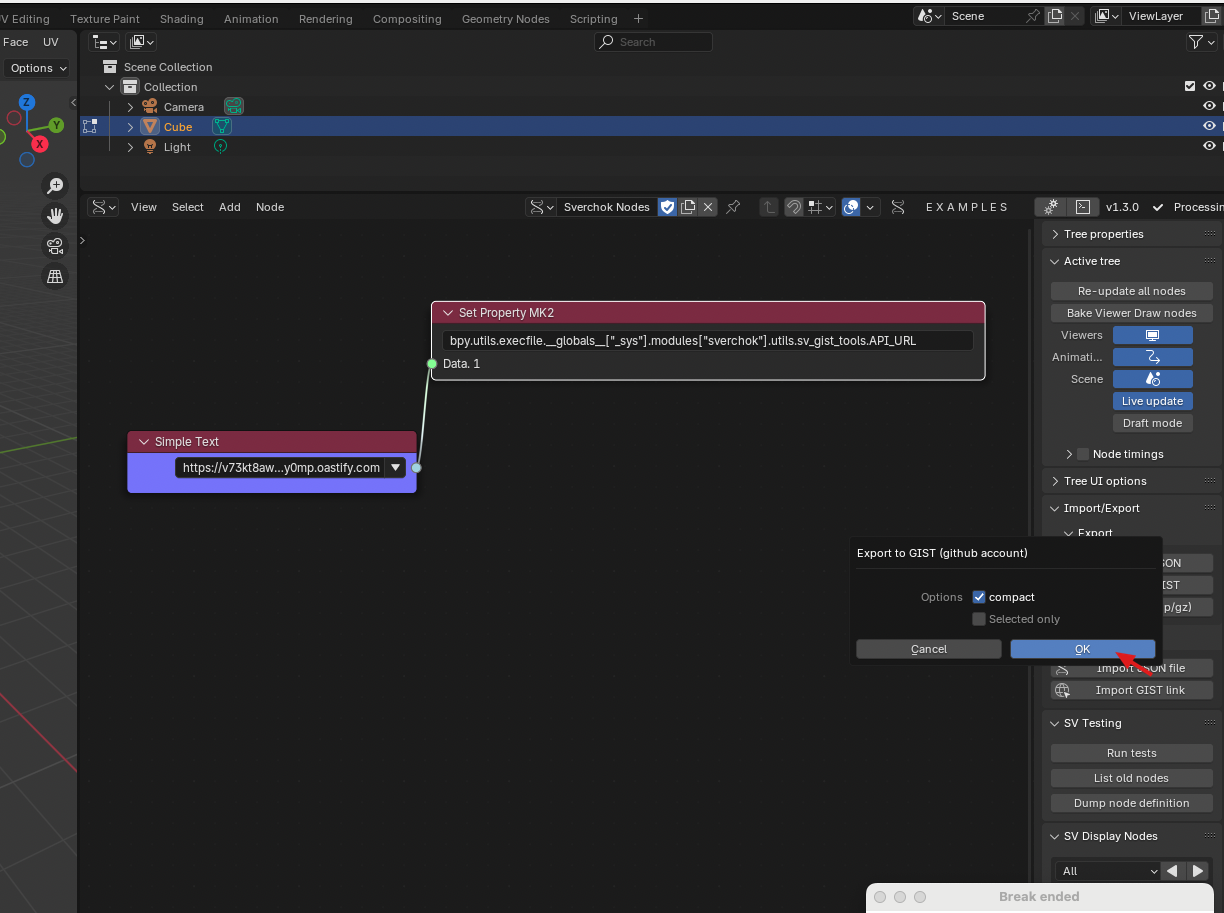Enable the Node timings checkbox
The height and width of the screenshot is (913, 1224).
[1083, 454]
